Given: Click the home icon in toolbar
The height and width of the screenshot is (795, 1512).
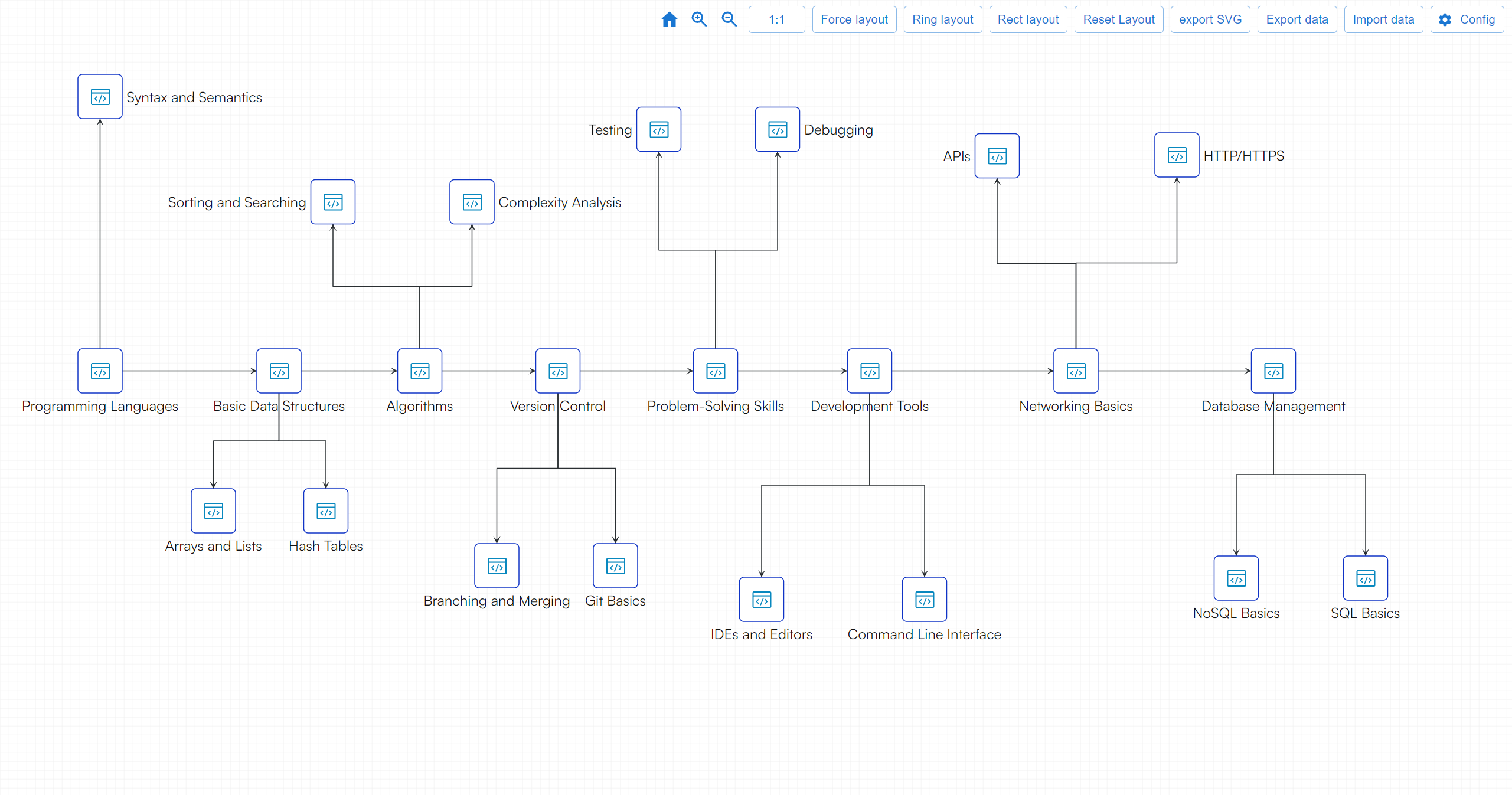Looking at the screenshot, I should (x=669, y=19).
